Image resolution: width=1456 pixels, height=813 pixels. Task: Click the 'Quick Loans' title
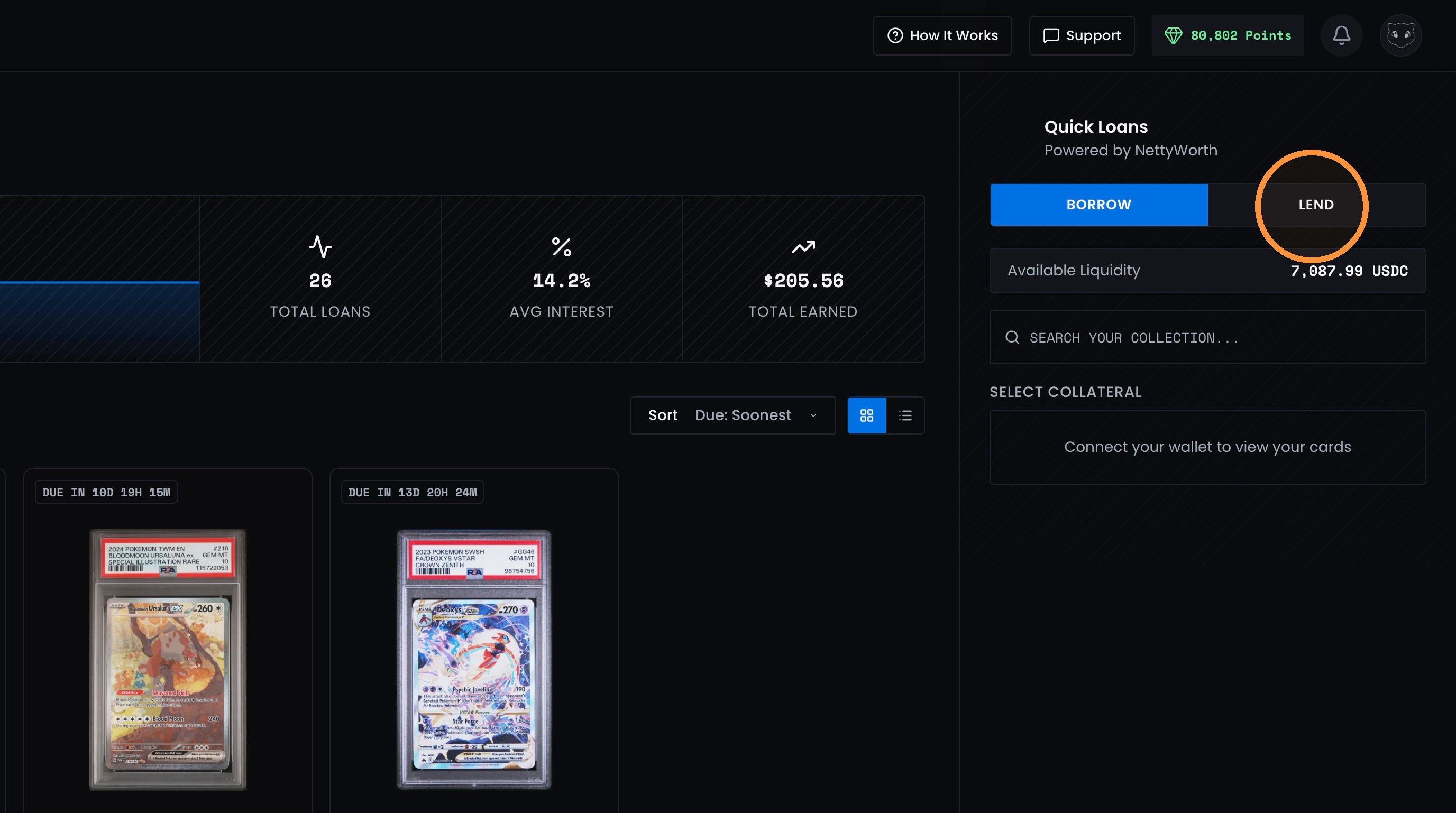[1096, 126]
